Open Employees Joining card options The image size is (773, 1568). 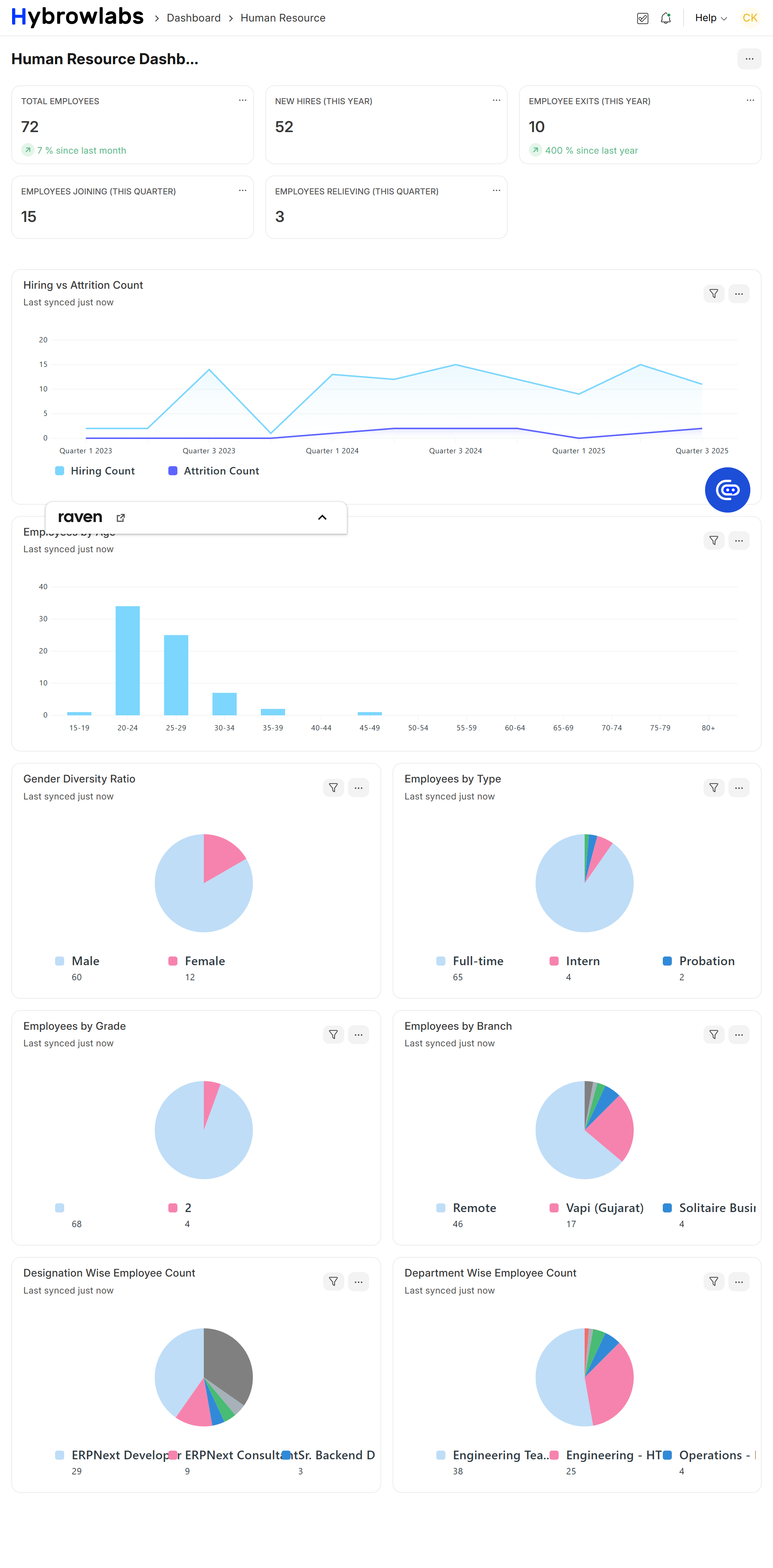243,191
